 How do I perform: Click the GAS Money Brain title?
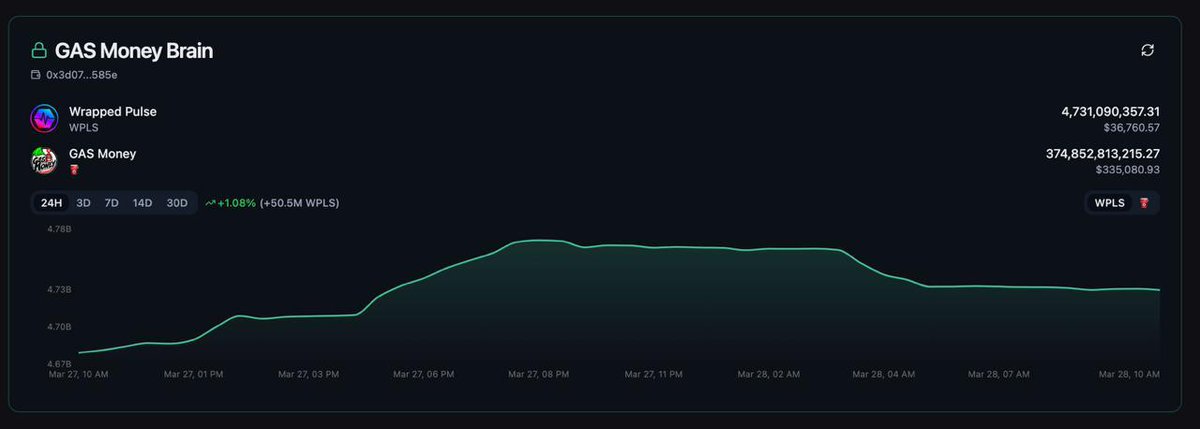click(x=134, y=50)
